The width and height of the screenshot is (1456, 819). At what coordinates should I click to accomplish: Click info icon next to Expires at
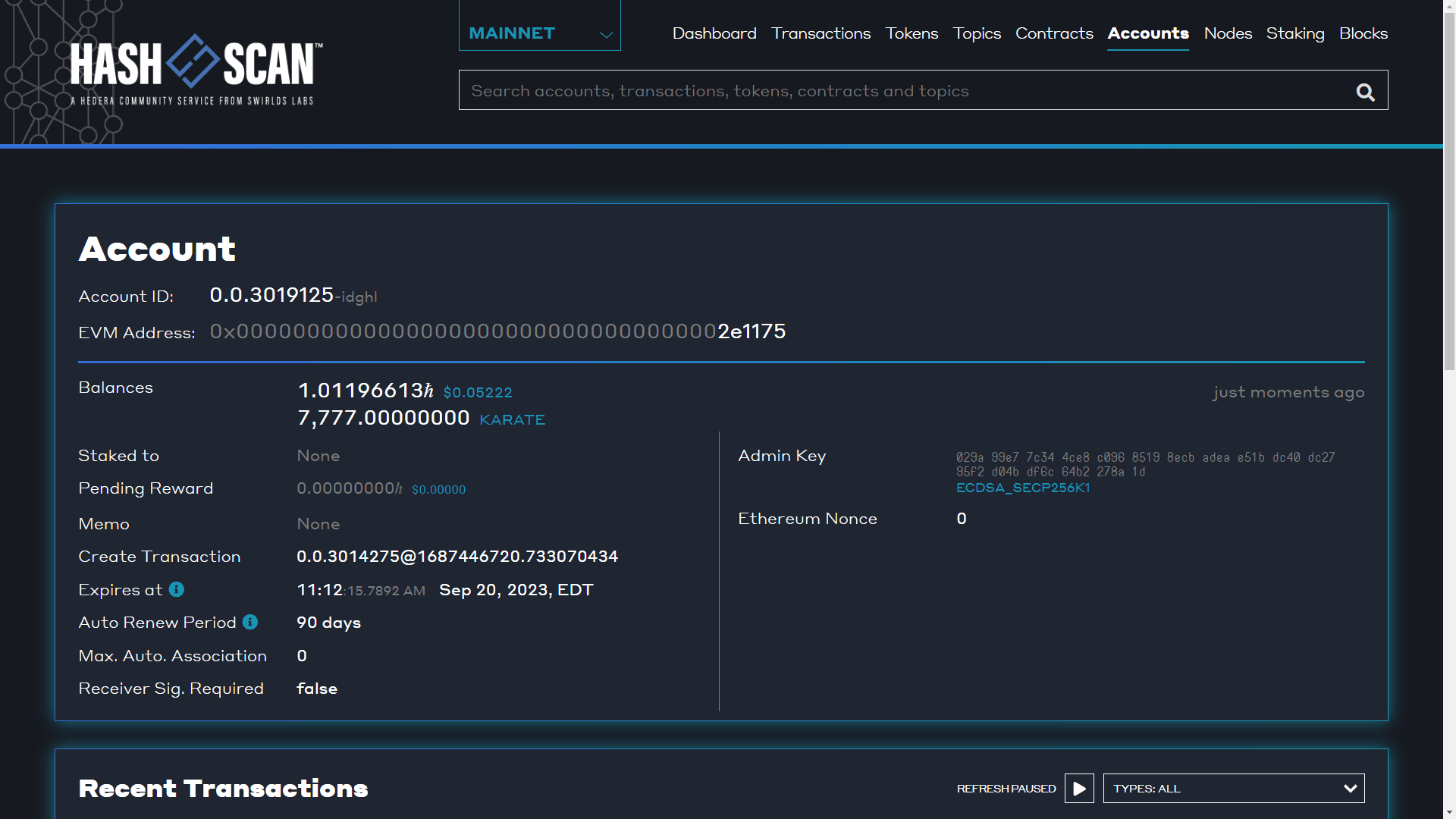[x=177, y=589]
